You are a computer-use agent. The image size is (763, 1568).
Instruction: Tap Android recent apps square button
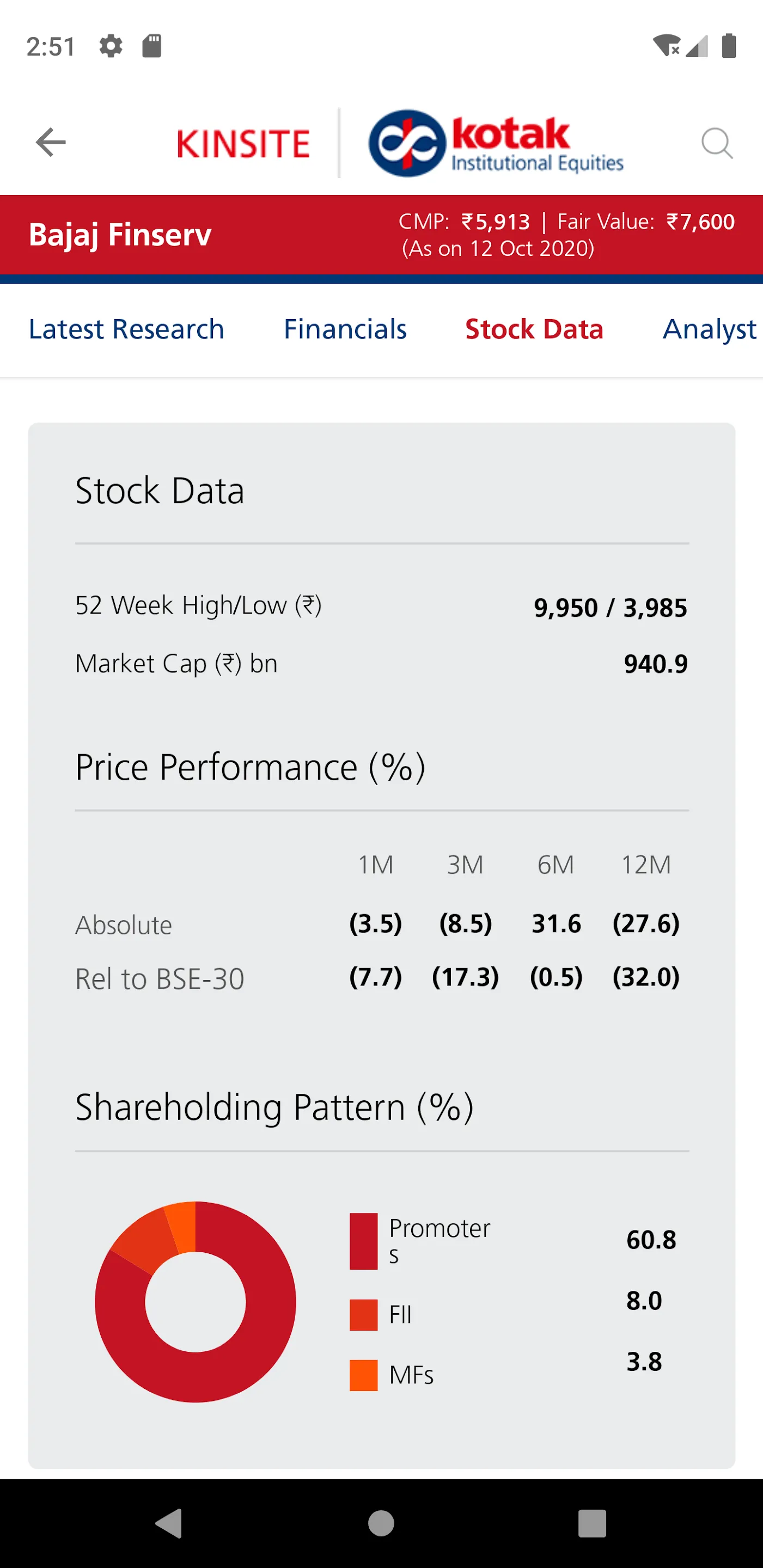(x=592, y=1523)
